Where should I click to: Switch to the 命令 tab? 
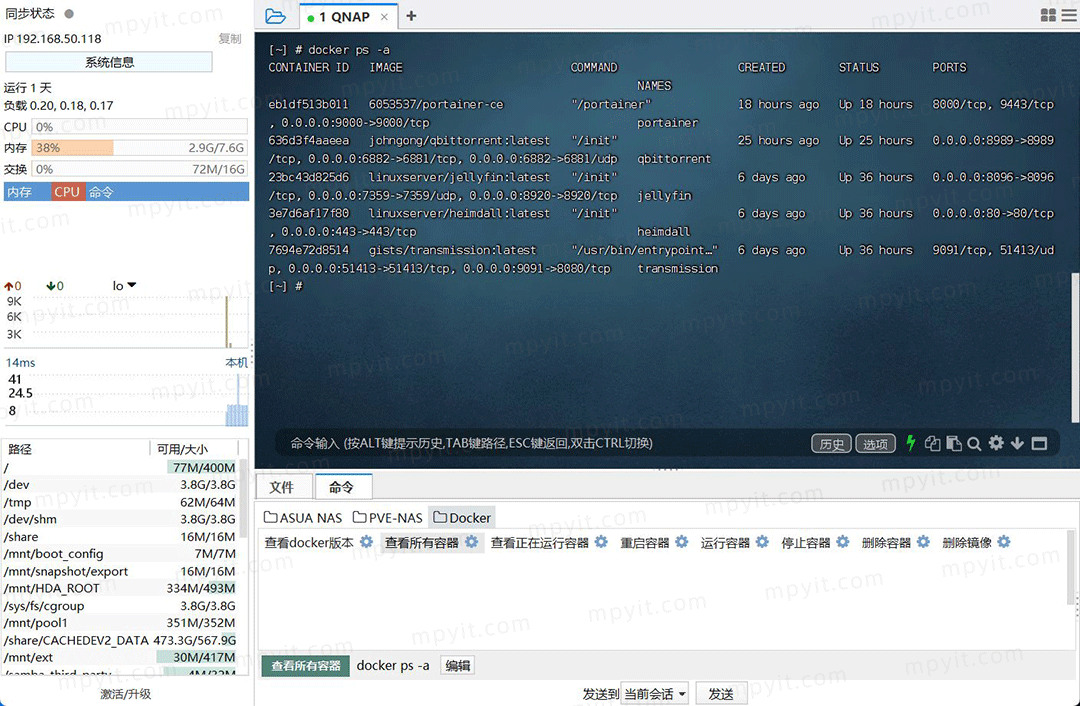coord(342,487)
